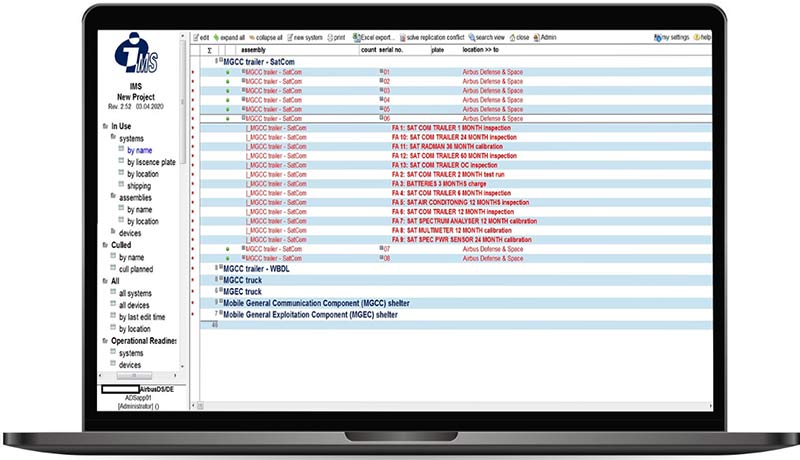Open the help icon
The image size is (800, 460).
coord(705,37)
